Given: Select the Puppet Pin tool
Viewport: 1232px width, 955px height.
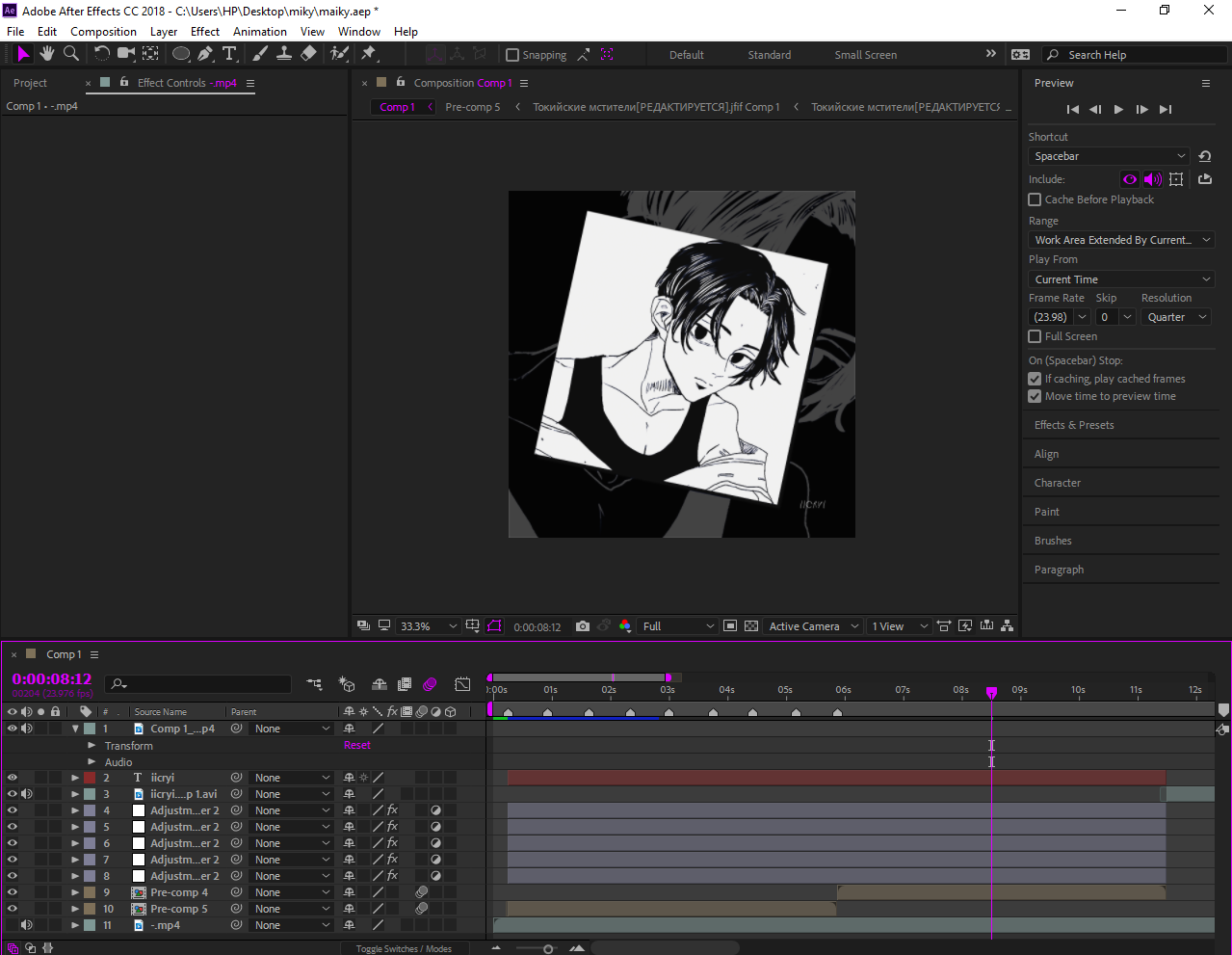Looking at the screenshot, I should pos(369,54).
